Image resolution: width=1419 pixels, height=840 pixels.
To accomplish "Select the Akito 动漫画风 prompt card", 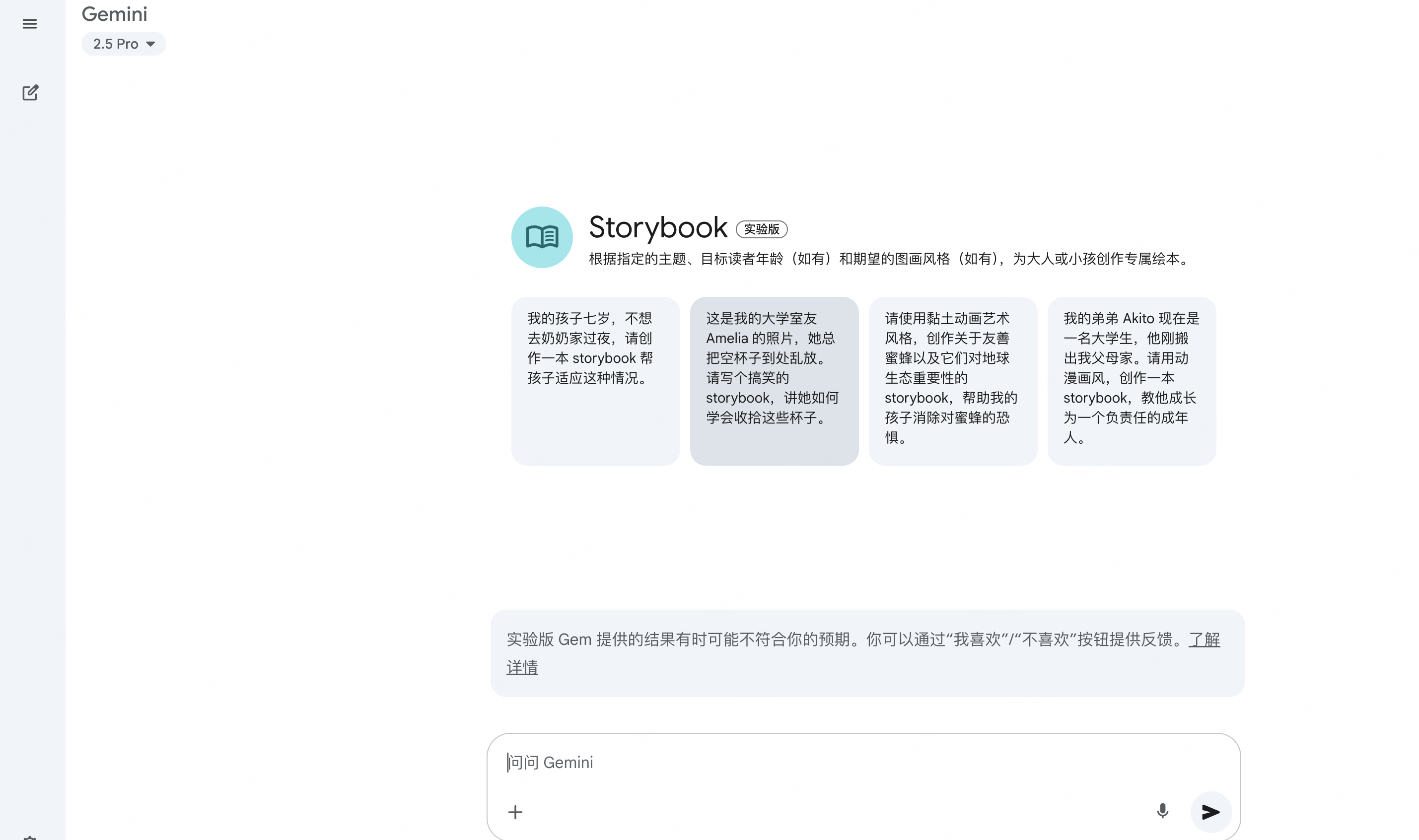I will (1132, 381).
